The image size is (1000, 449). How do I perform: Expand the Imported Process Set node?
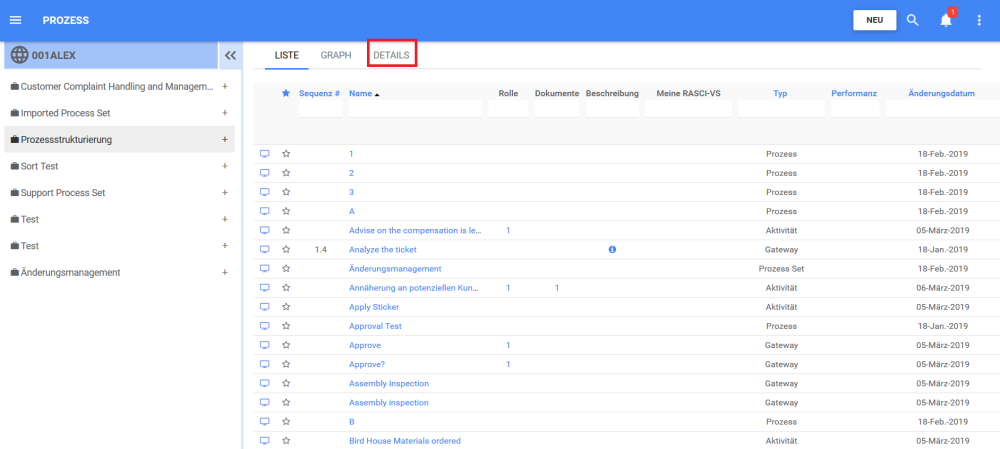pyautogui.click(x=224, y=113)
